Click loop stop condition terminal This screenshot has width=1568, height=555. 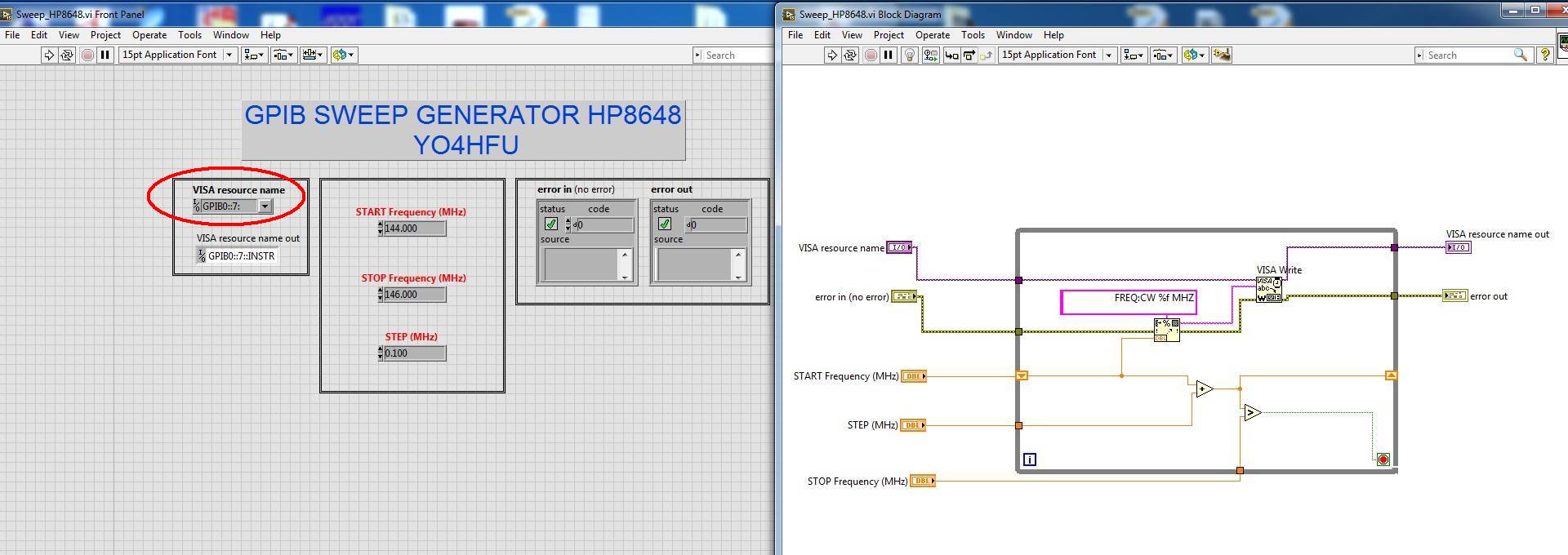coord(1383,460)
